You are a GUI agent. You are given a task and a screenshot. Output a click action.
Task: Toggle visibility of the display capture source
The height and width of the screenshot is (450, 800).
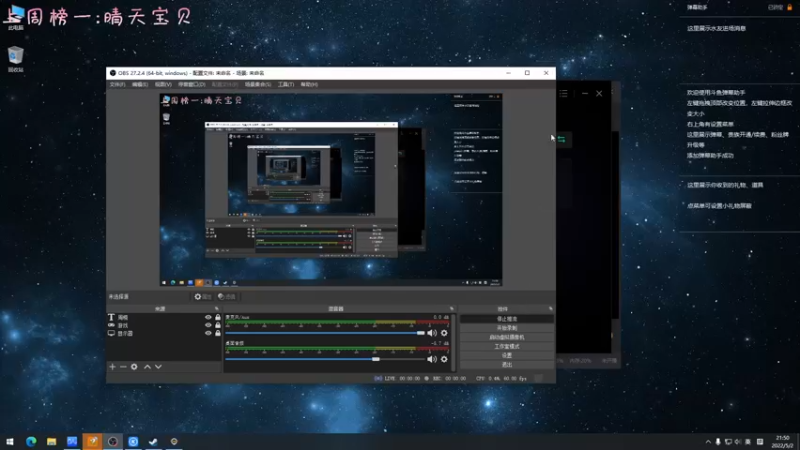point(208,334)
